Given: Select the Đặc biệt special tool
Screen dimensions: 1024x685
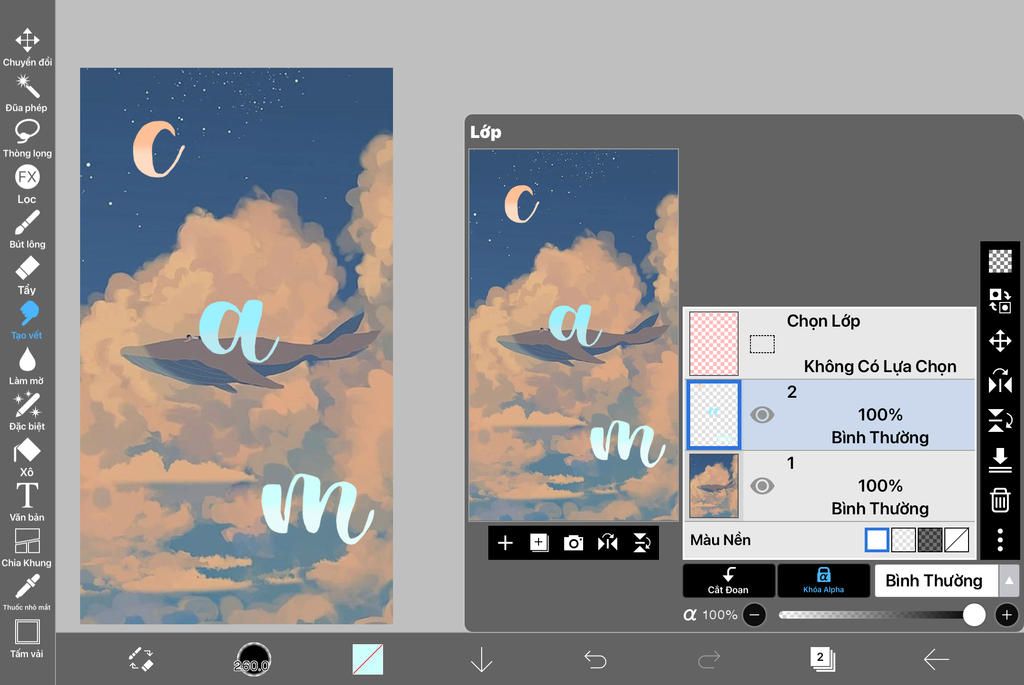Looking at the screenshot, I should 27,412.
